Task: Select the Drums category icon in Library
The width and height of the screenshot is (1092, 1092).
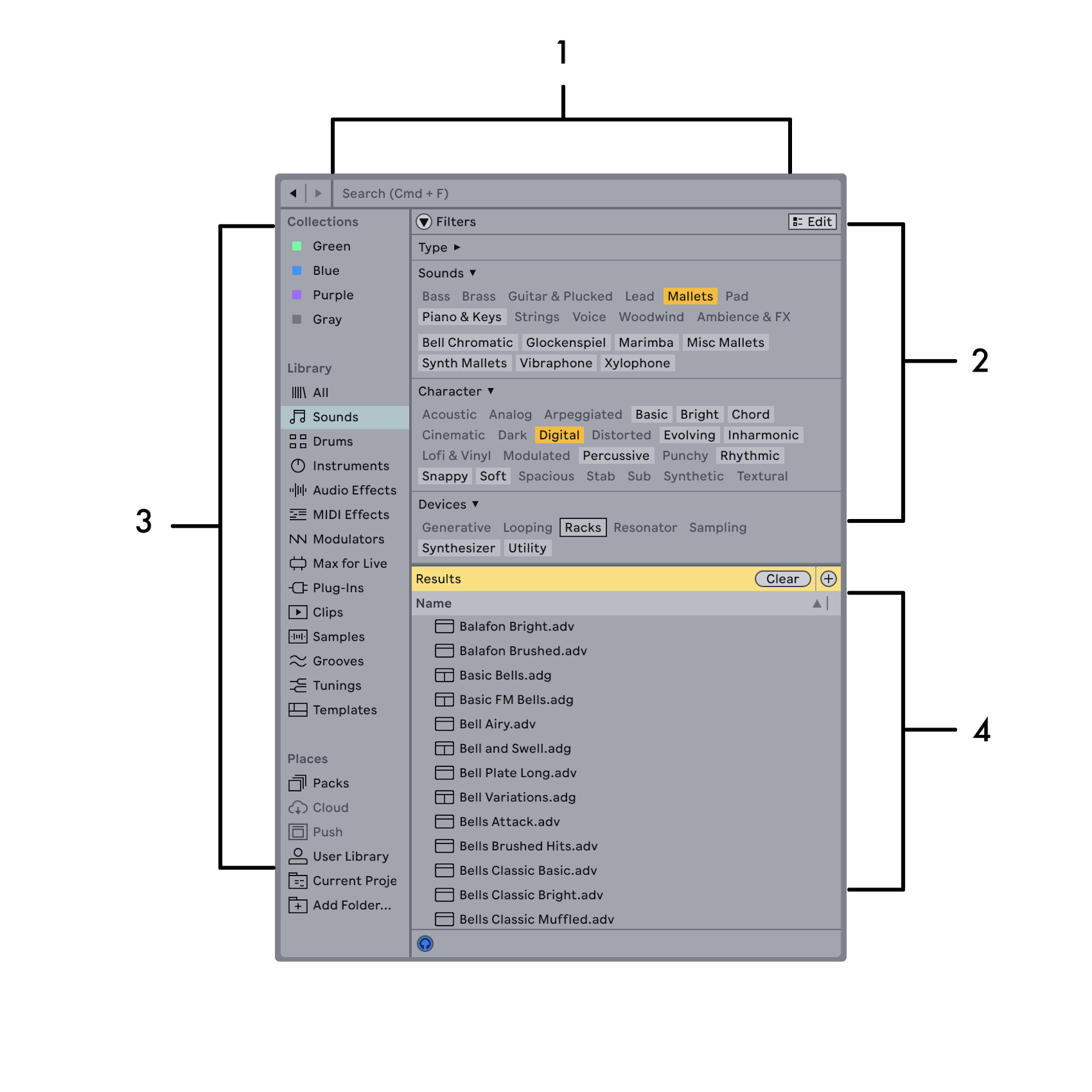Action: (x=299, y=441)
